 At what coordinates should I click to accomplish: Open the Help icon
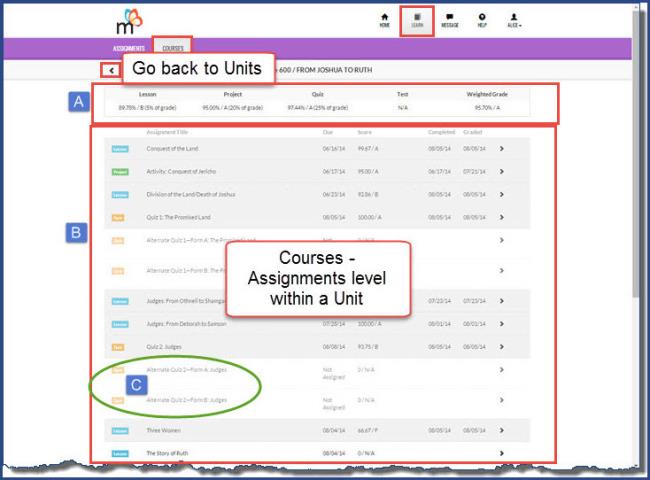482,20
